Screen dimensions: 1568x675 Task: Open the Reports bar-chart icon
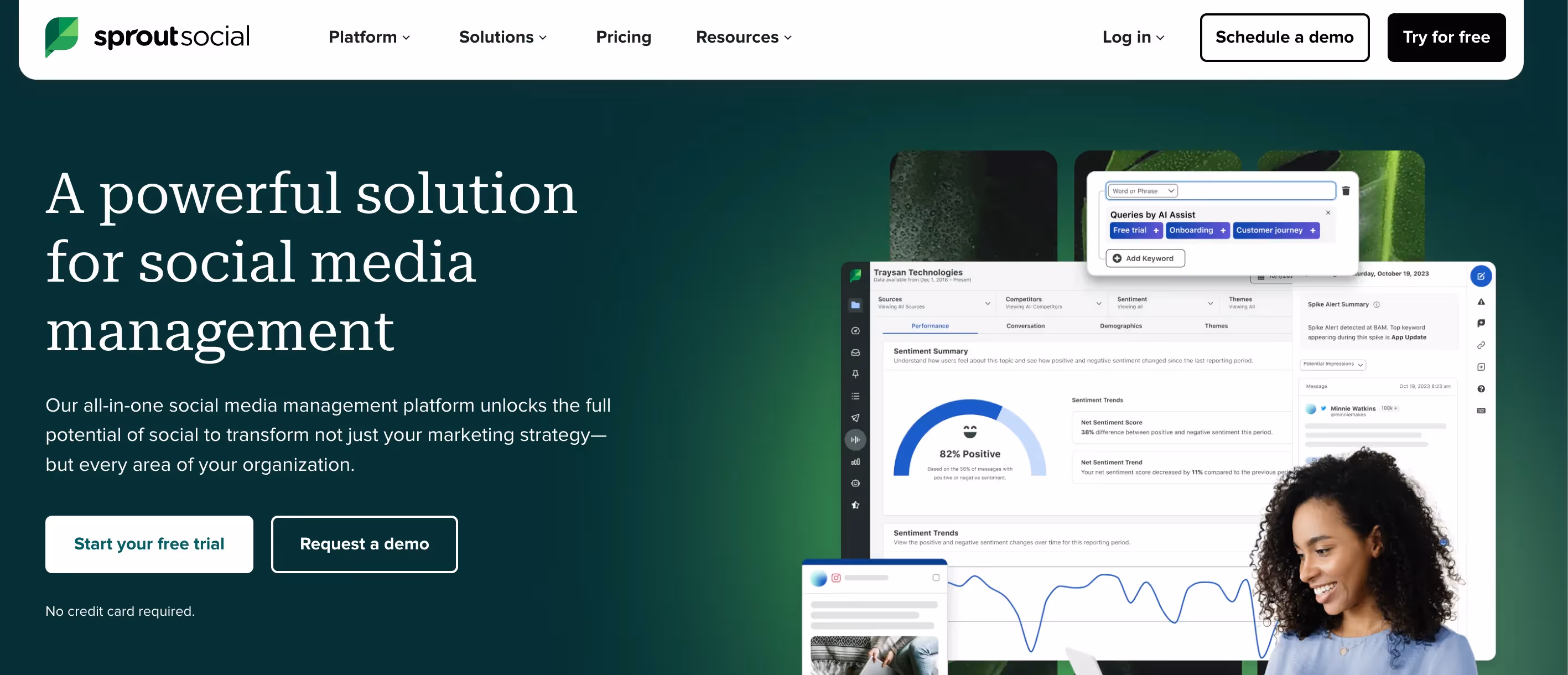856,461
